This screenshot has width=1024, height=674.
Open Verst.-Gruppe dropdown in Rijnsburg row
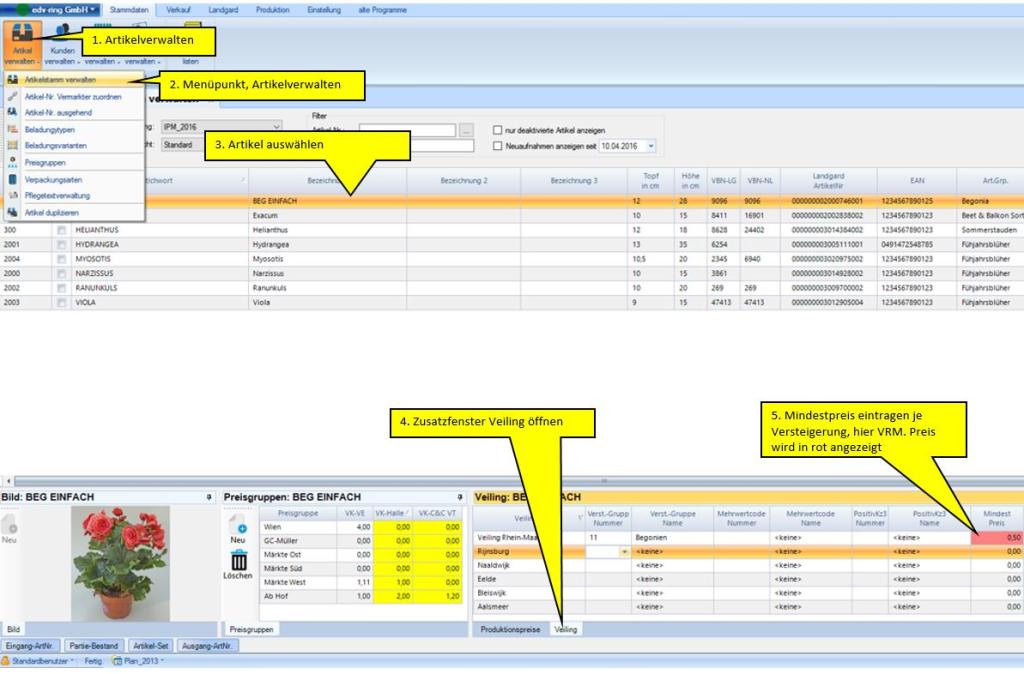625,551
